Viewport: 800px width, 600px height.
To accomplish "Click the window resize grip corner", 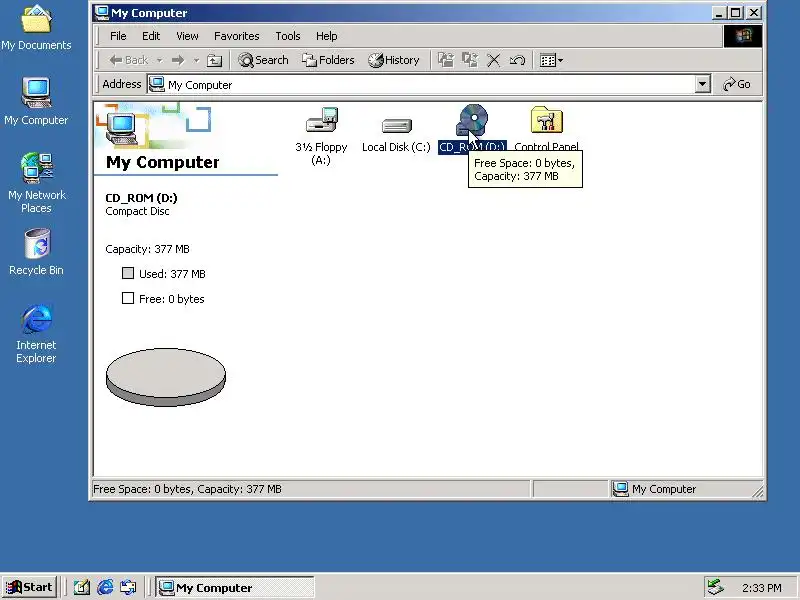I will 758,491.
